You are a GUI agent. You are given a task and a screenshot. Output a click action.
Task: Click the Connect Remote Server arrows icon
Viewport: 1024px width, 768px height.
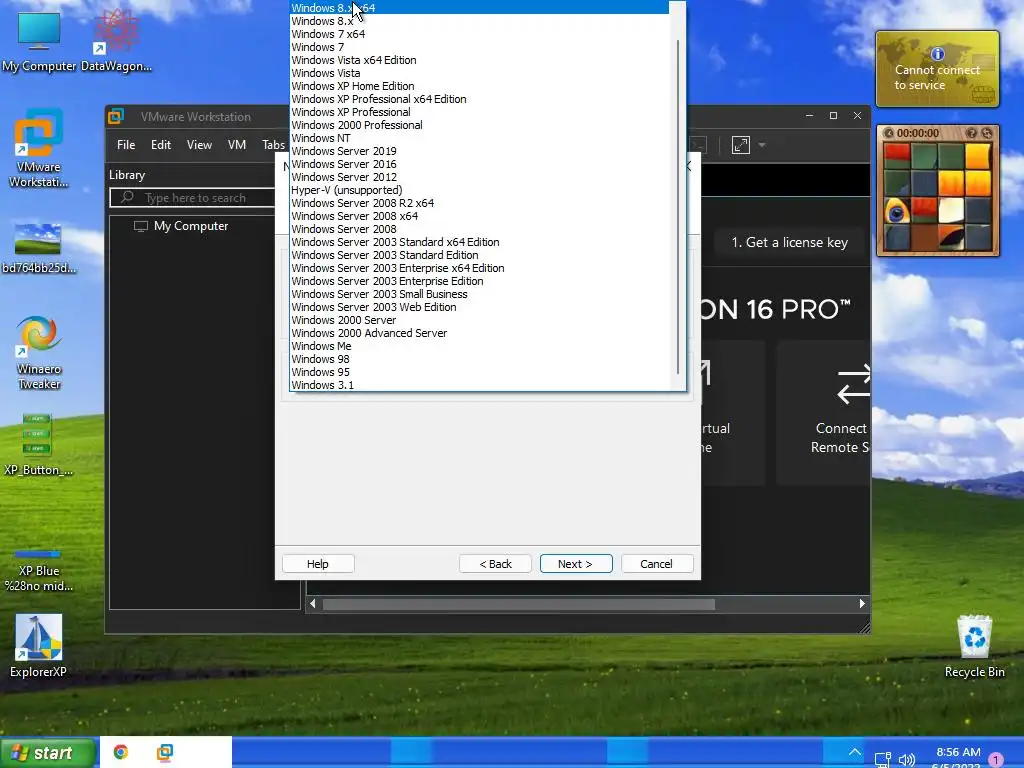coord(854,384)
